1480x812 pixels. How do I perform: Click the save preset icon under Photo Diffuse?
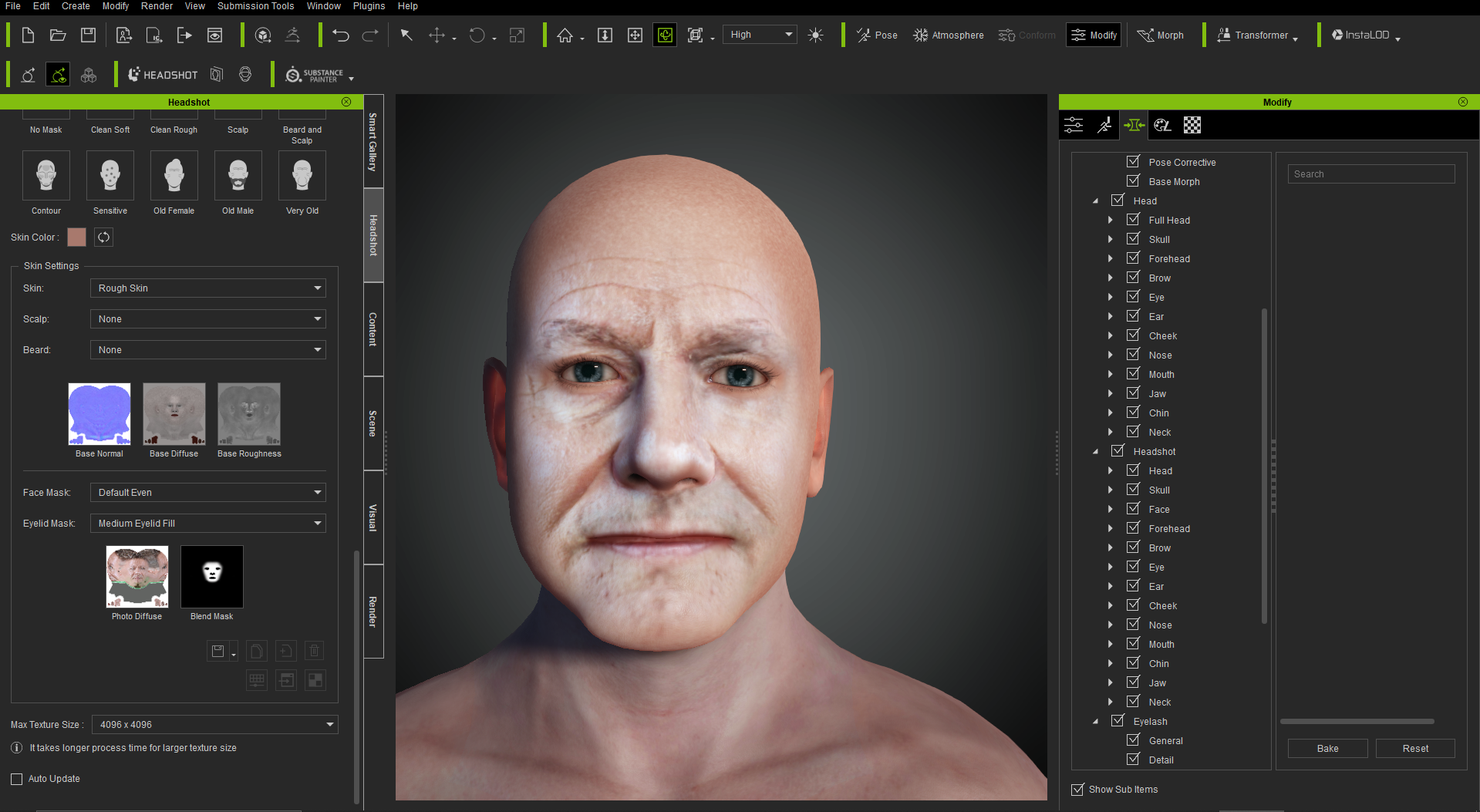(218, 652)
